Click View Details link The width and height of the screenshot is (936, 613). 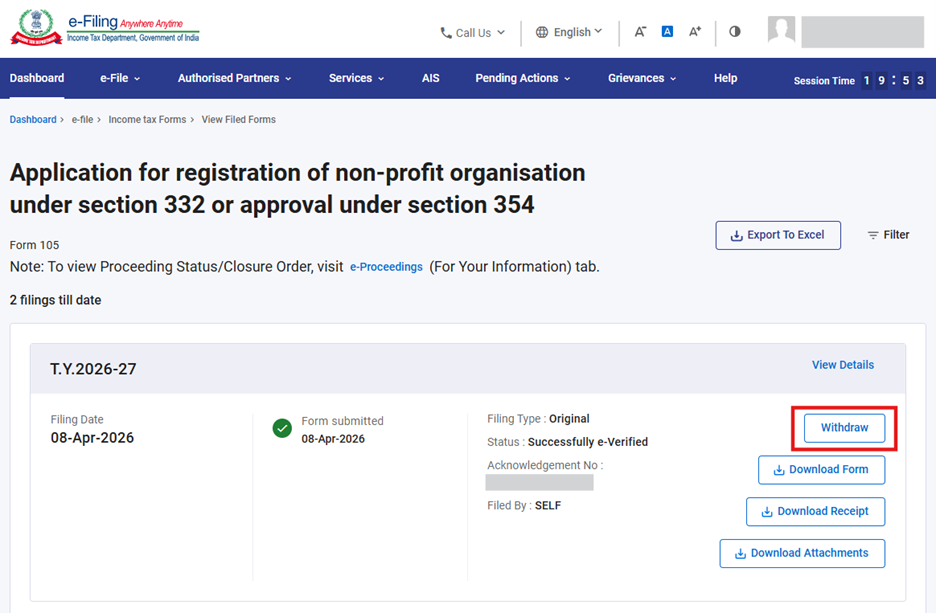pos(842,365)
